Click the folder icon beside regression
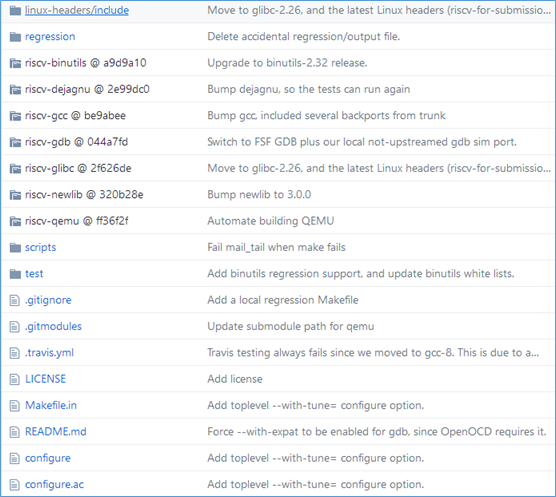This screenshot has height=497, width=556. [x=15, y=37]
